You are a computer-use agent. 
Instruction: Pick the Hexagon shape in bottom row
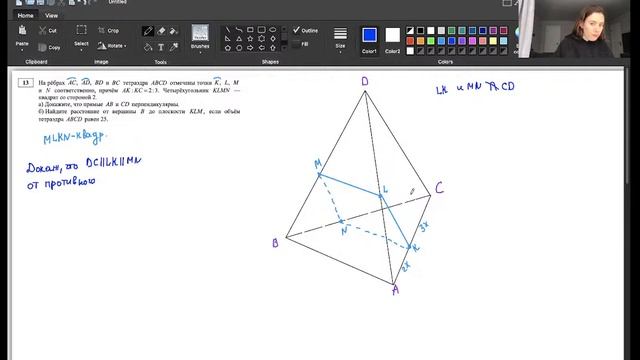coord(239,48)
